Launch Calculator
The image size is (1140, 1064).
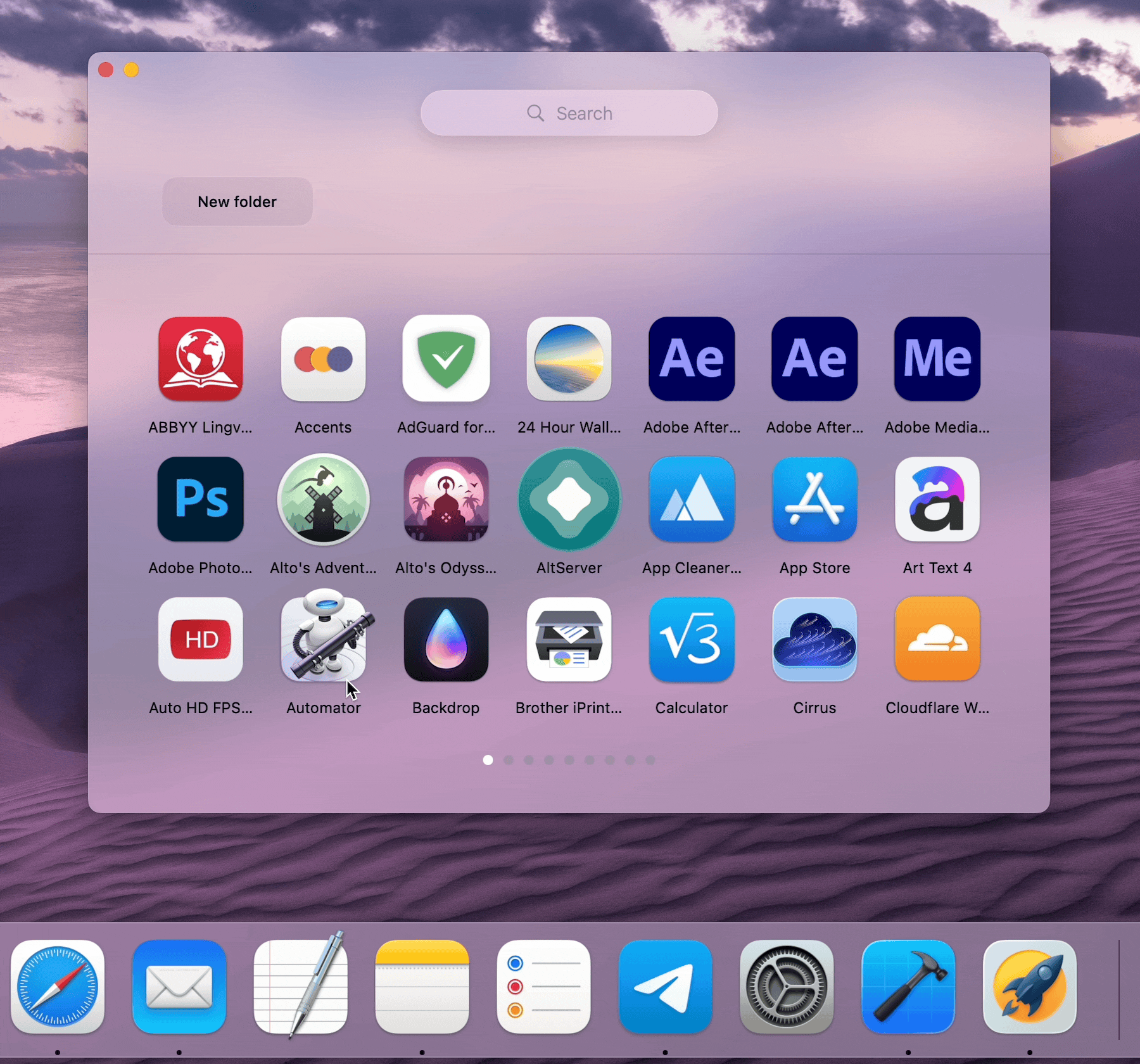692,639
